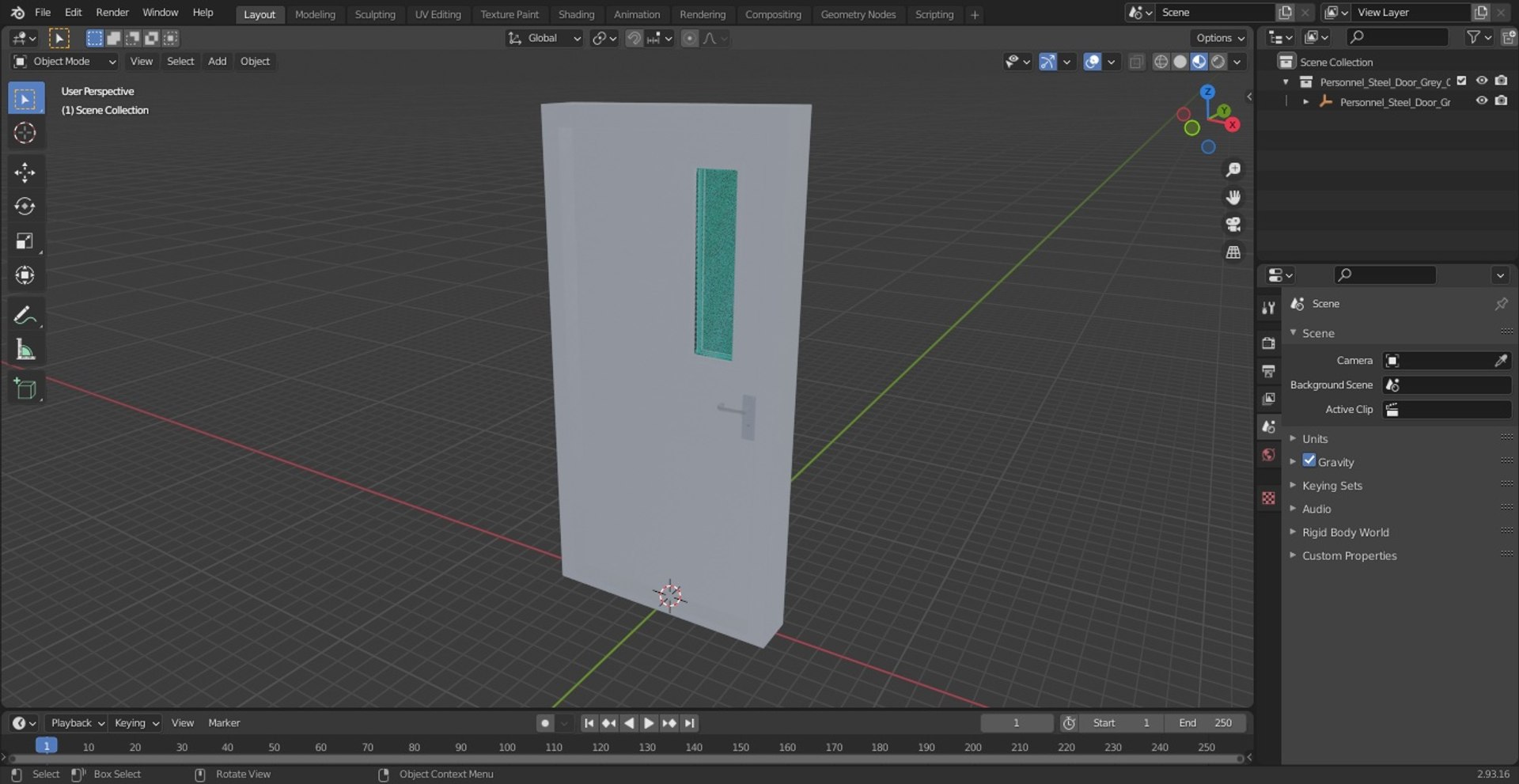
Task: Open the Scene properties tab
Action: (1268, 426)
